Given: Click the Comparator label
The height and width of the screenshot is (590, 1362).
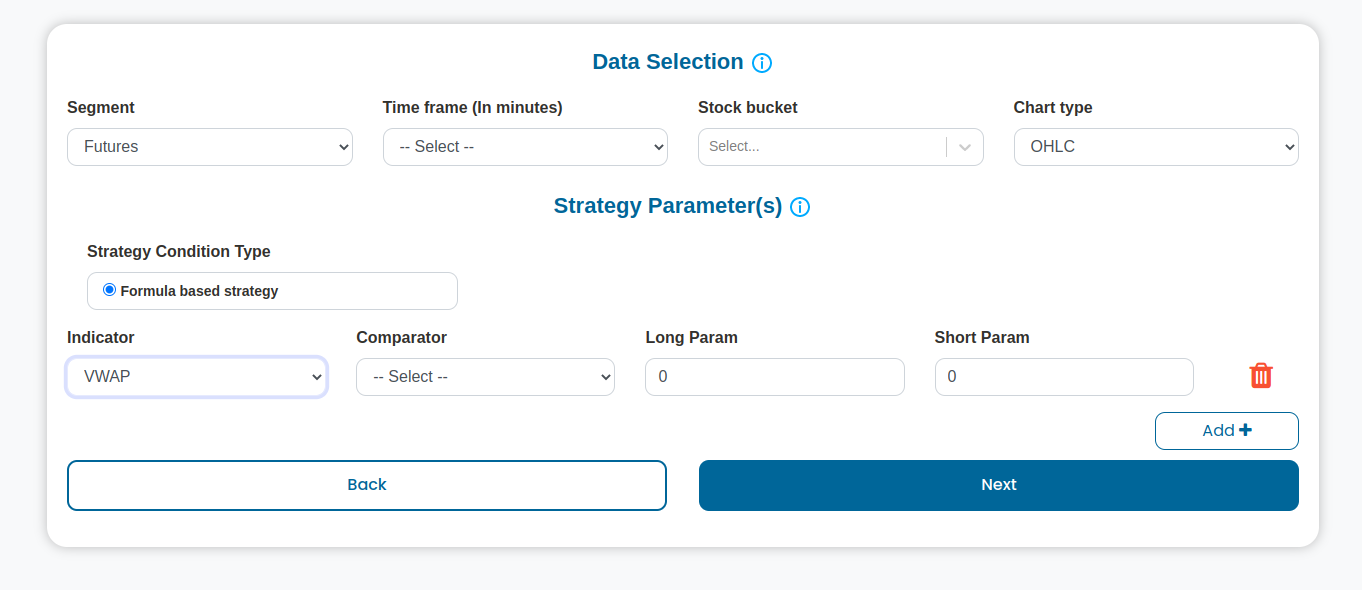Looking at the screenshot, I should (x=402, y=338).
